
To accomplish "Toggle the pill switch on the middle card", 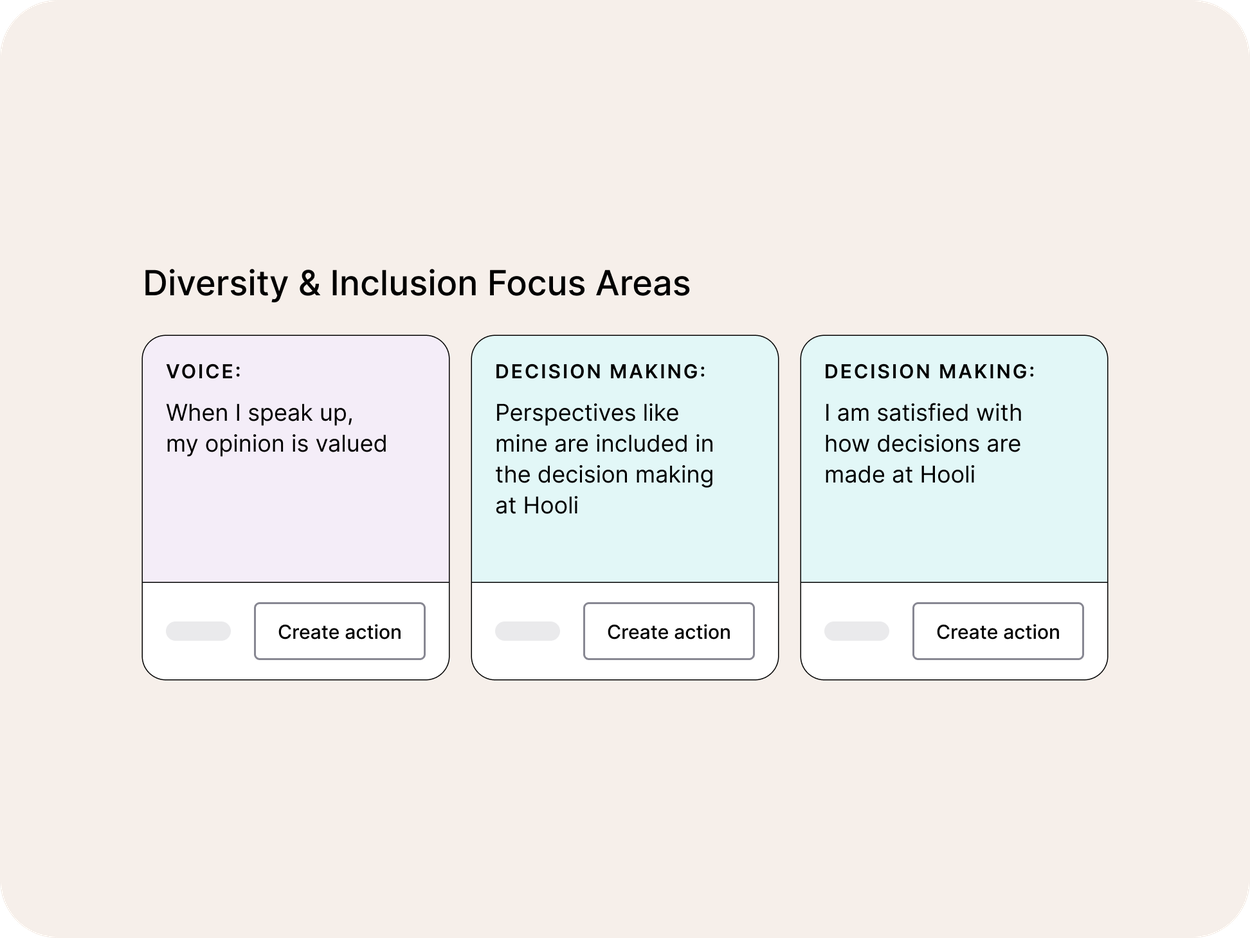I will point(527,631).
